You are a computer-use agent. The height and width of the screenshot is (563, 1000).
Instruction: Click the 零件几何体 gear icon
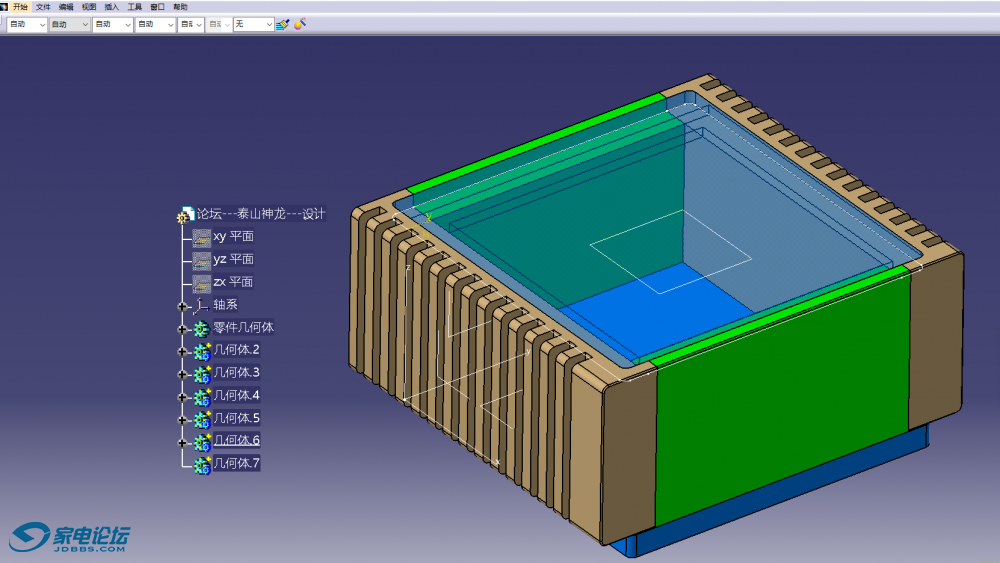tap(202, 328)
